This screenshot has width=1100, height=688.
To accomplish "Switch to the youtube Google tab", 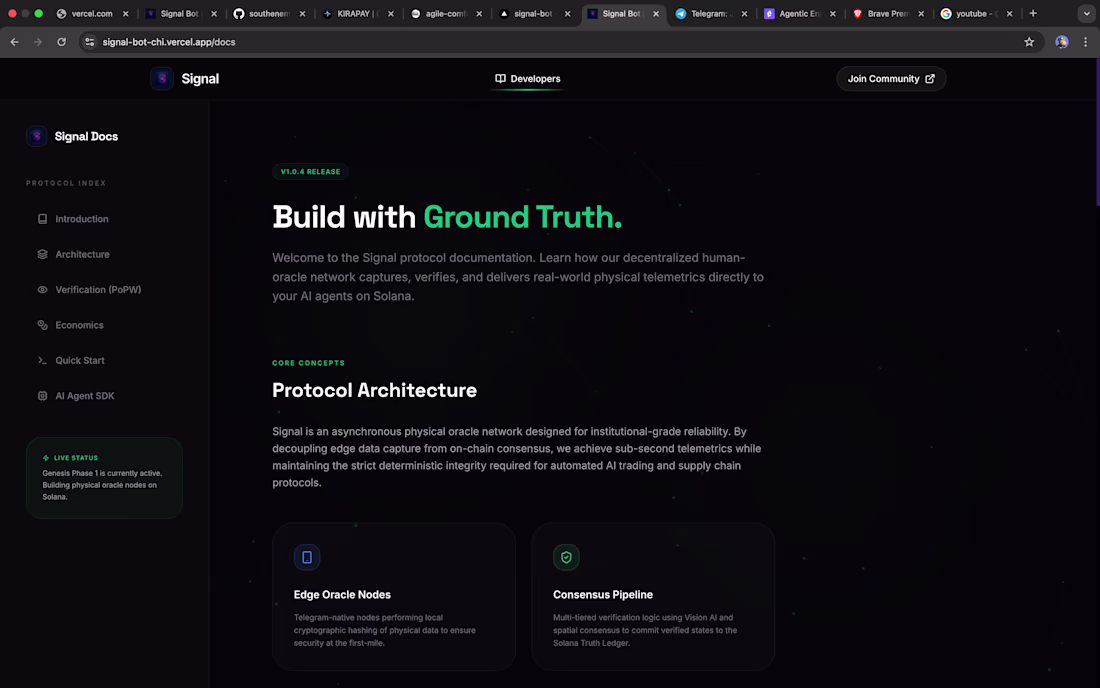I will (975, 13).
